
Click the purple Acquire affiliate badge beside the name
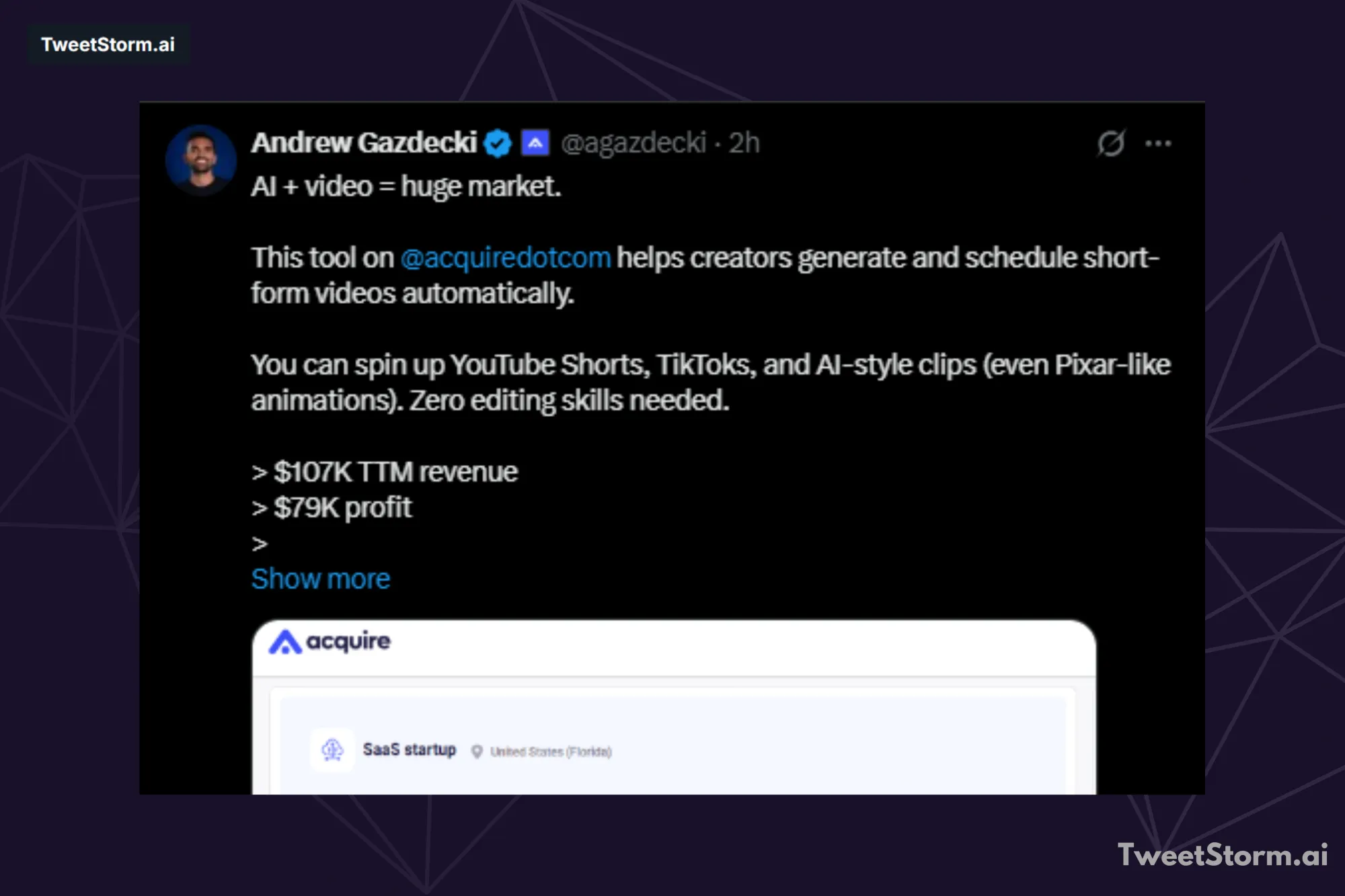(536, 142)
